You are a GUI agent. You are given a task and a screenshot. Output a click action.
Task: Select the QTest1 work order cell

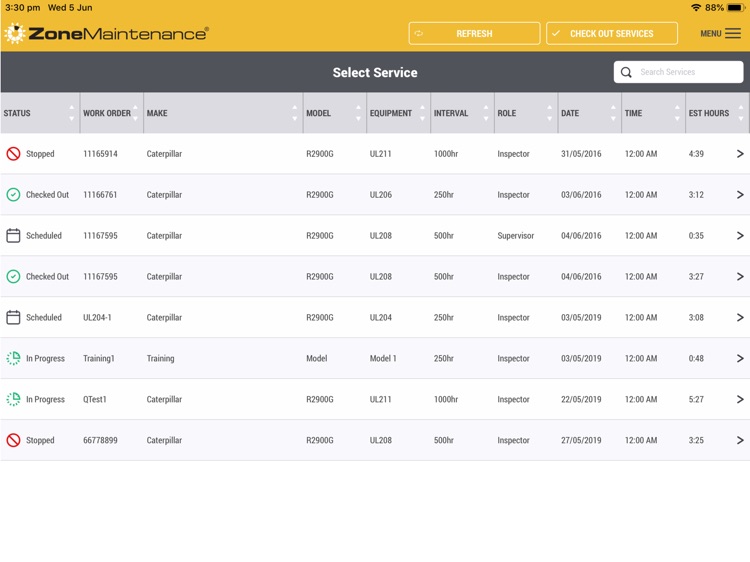[95, 399]
